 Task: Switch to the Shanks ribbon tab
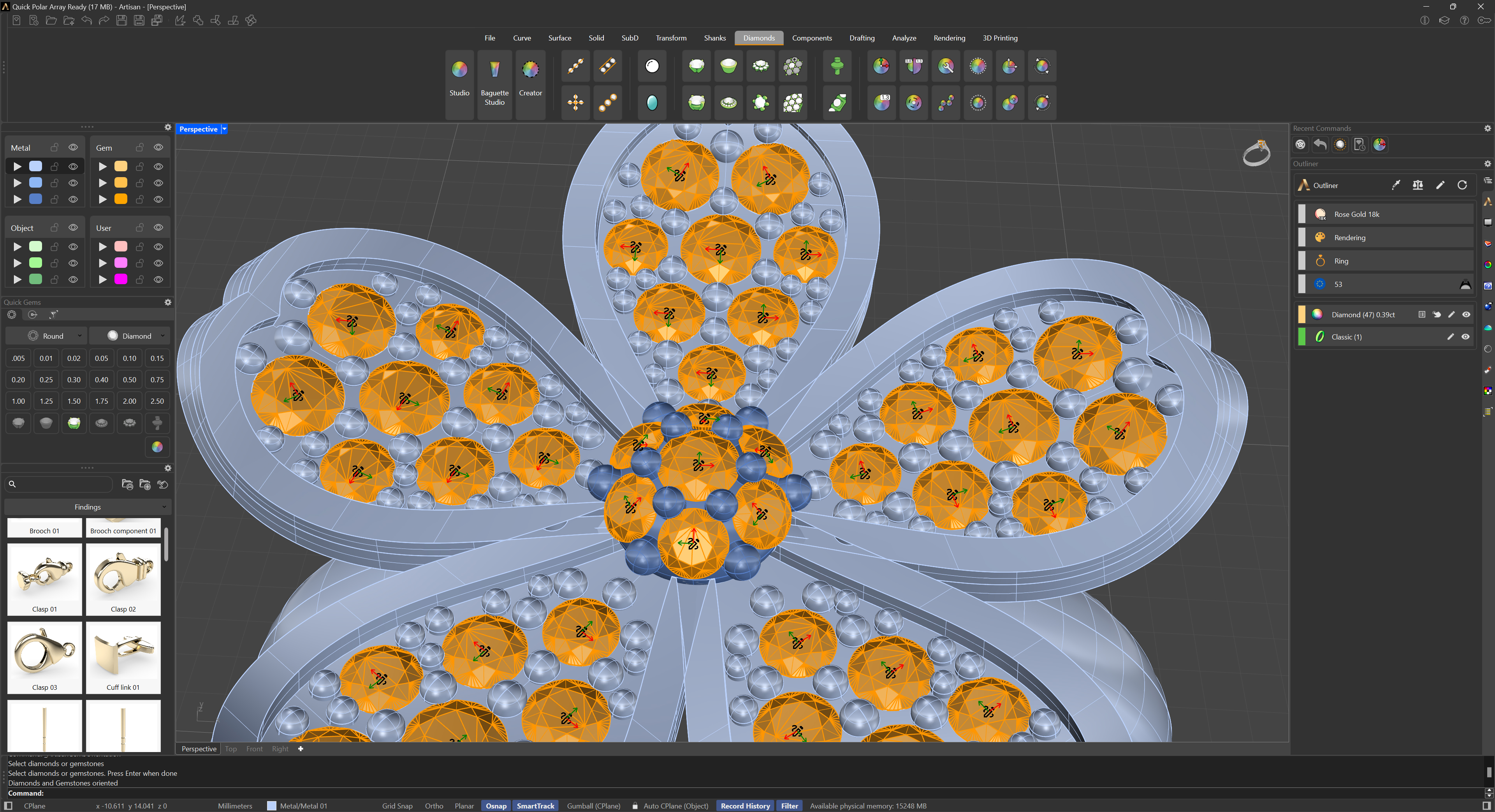(x=714, y=38)
